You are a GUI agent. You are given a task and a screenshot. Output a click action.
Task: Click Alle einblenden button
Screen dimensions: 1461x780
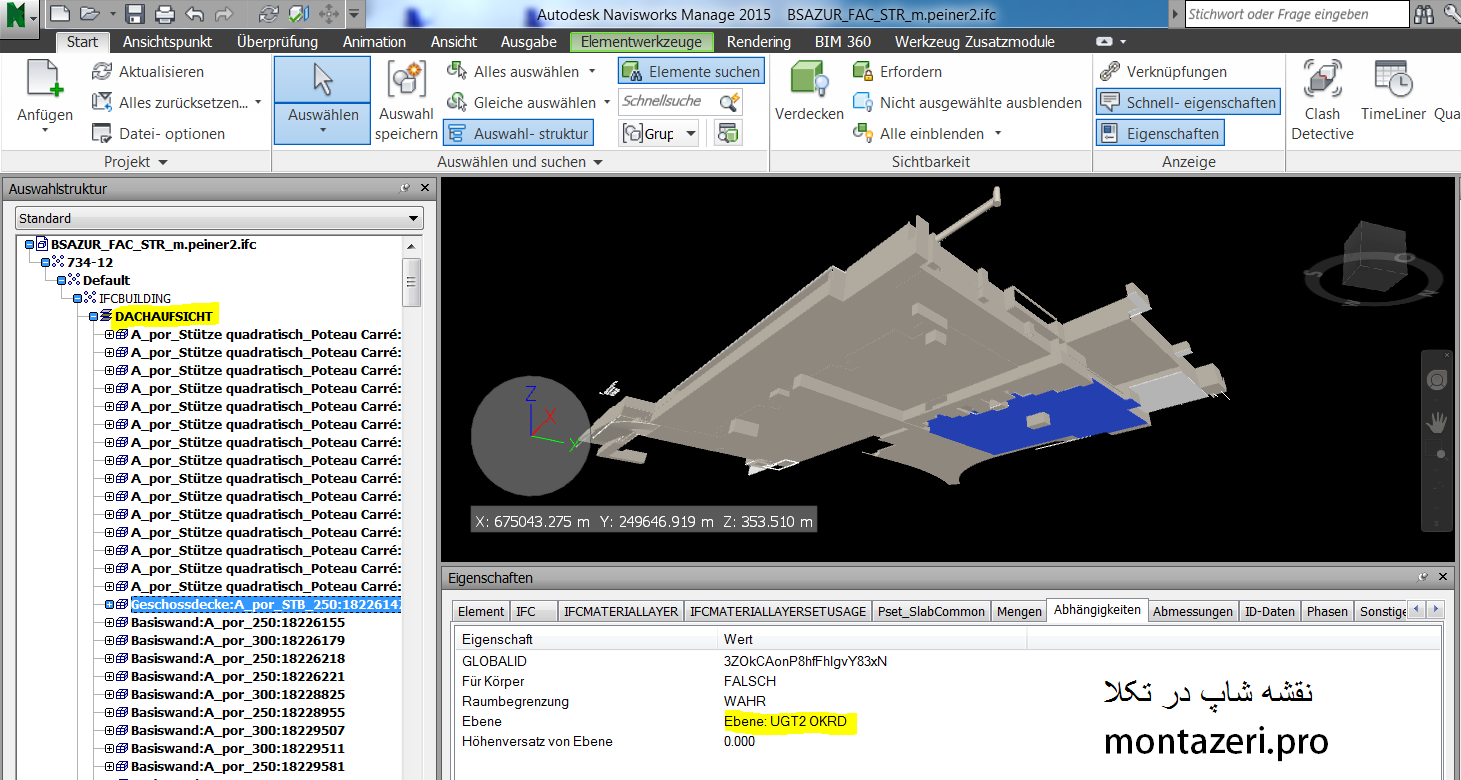point(927,133)
